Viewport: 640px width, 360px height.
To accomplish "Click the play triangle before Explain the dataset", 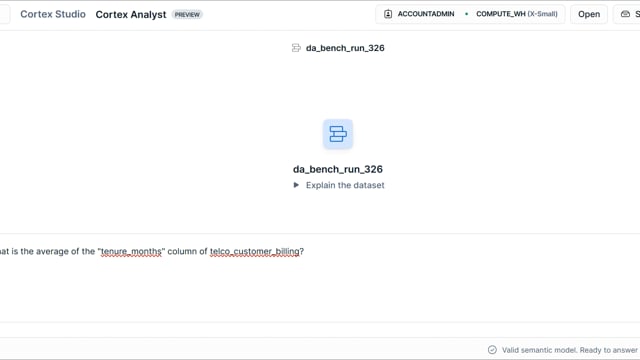I will point(296,185).
